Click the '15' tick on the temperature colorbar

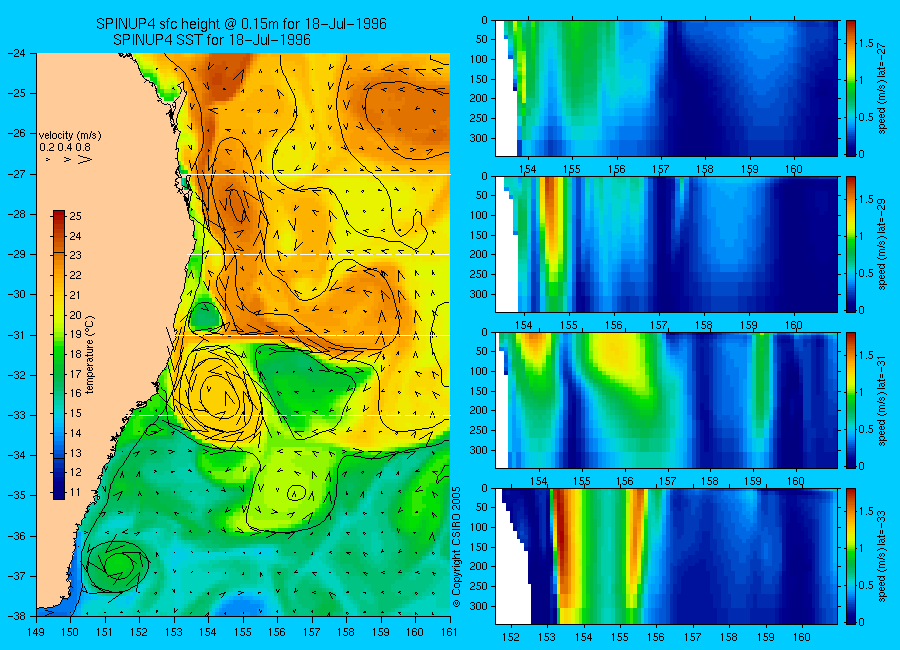(x=76, y=413)
